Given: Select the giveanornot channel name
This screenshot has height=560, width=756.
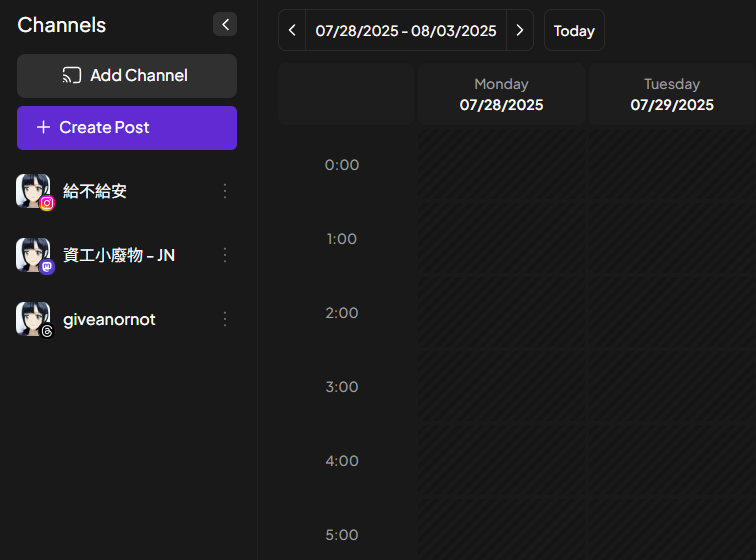Looking at the screenshot, I should point(109,319).
